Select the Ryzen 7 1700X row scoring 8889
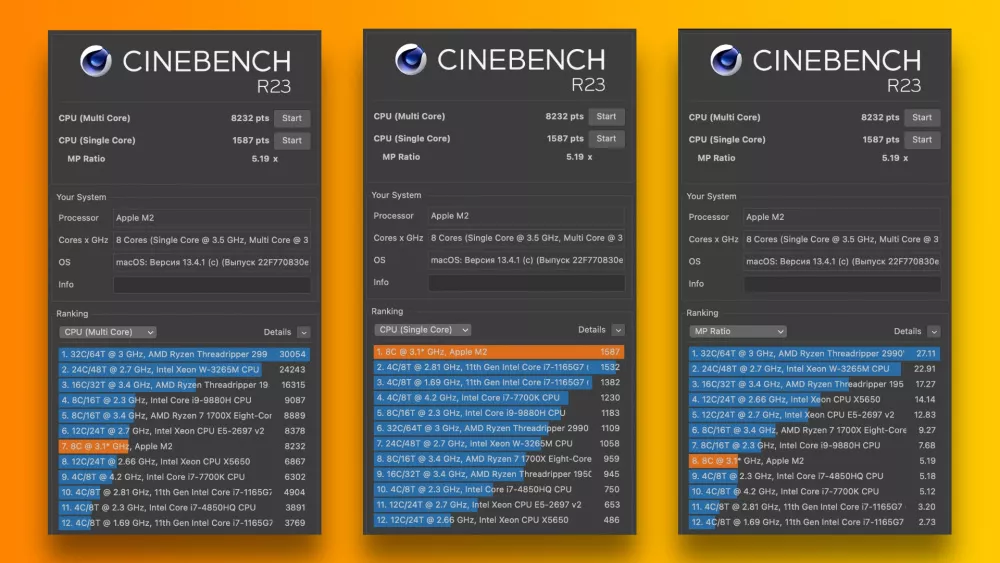 pyautogui.click(x=184, y=416)
